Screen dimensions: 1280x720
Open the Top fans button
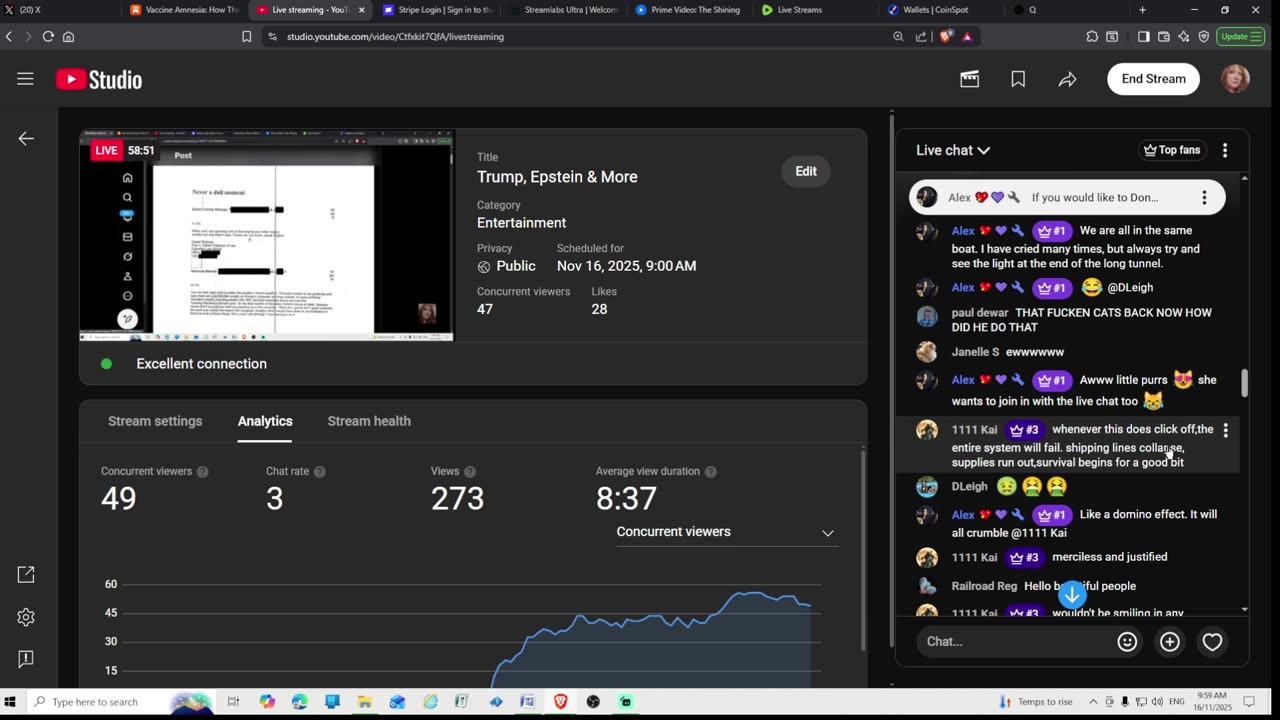click(1172, 150)
